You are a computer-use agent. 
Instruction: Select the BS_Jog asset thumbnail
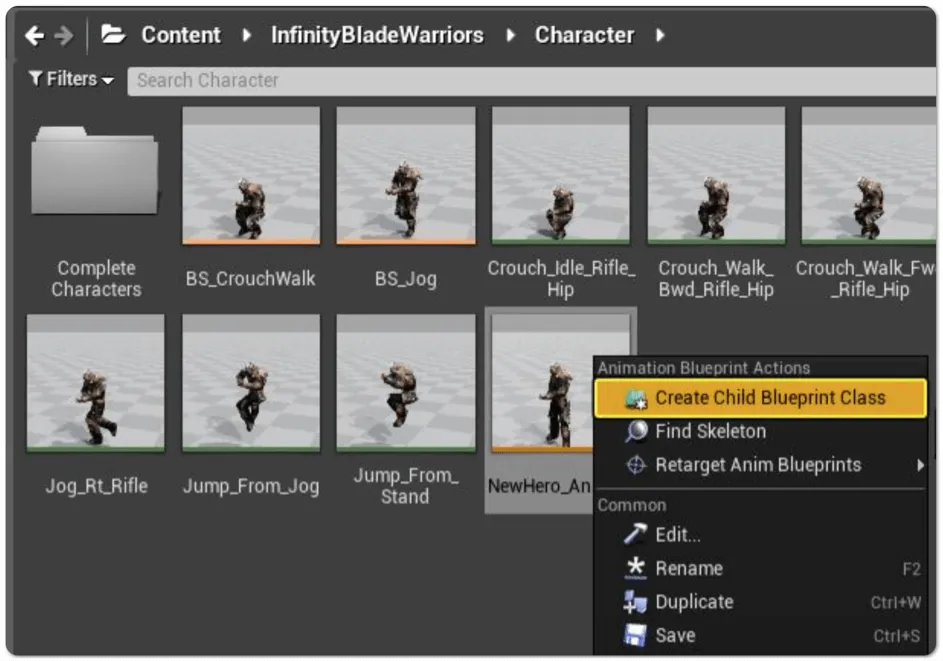click(405, 176)
